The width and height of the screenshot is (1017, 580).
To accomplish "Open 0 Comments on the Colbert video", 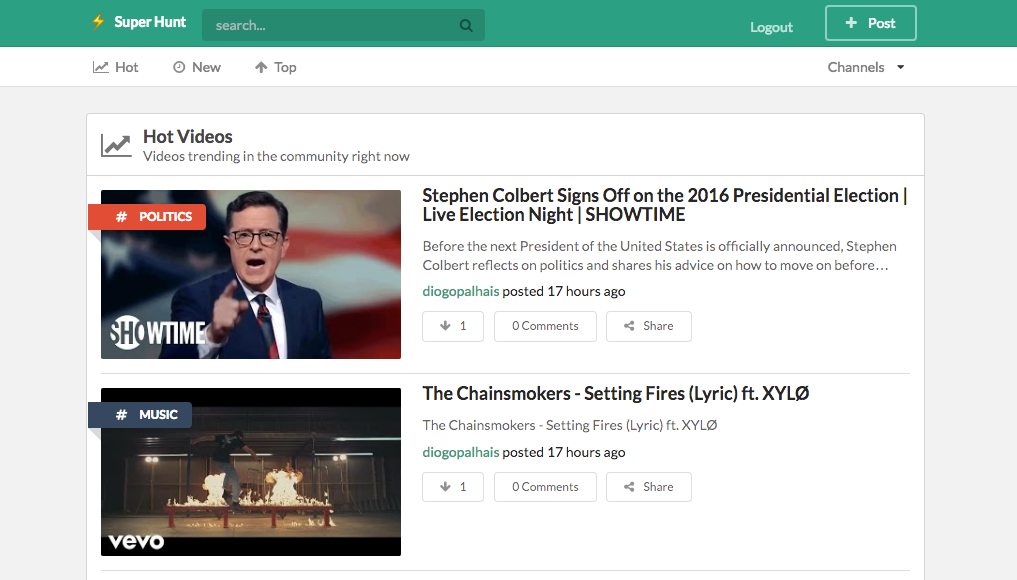I will pos(545,326).
